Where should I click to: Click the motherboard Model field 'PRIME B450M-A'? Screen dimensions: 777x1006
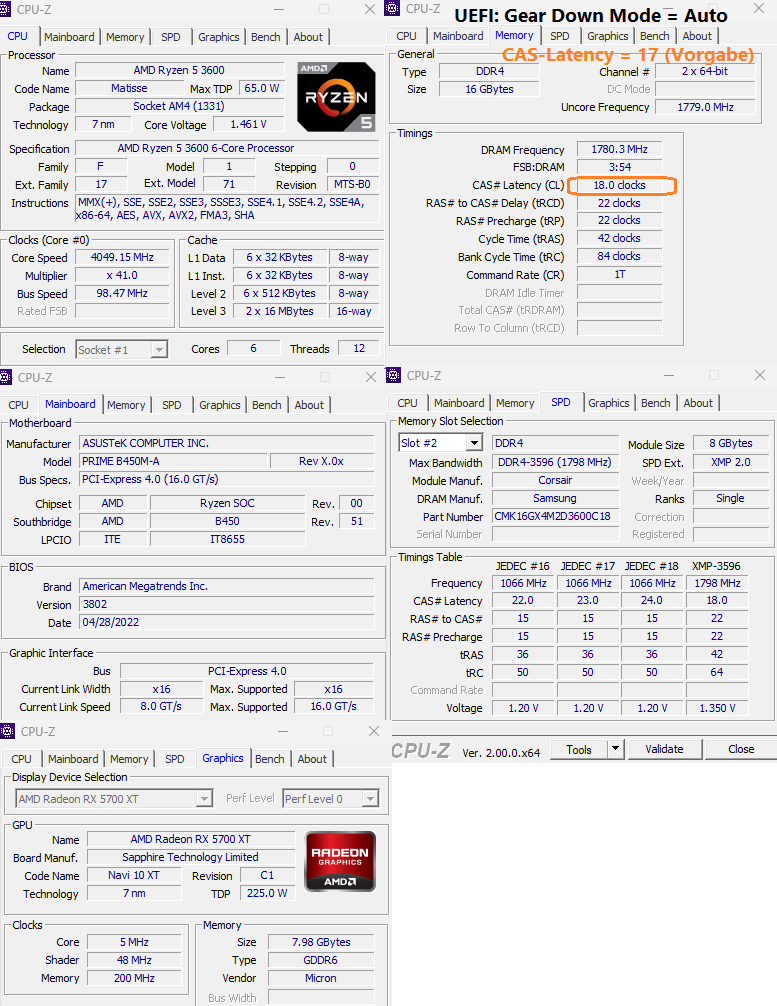click(x=173, y=461)
